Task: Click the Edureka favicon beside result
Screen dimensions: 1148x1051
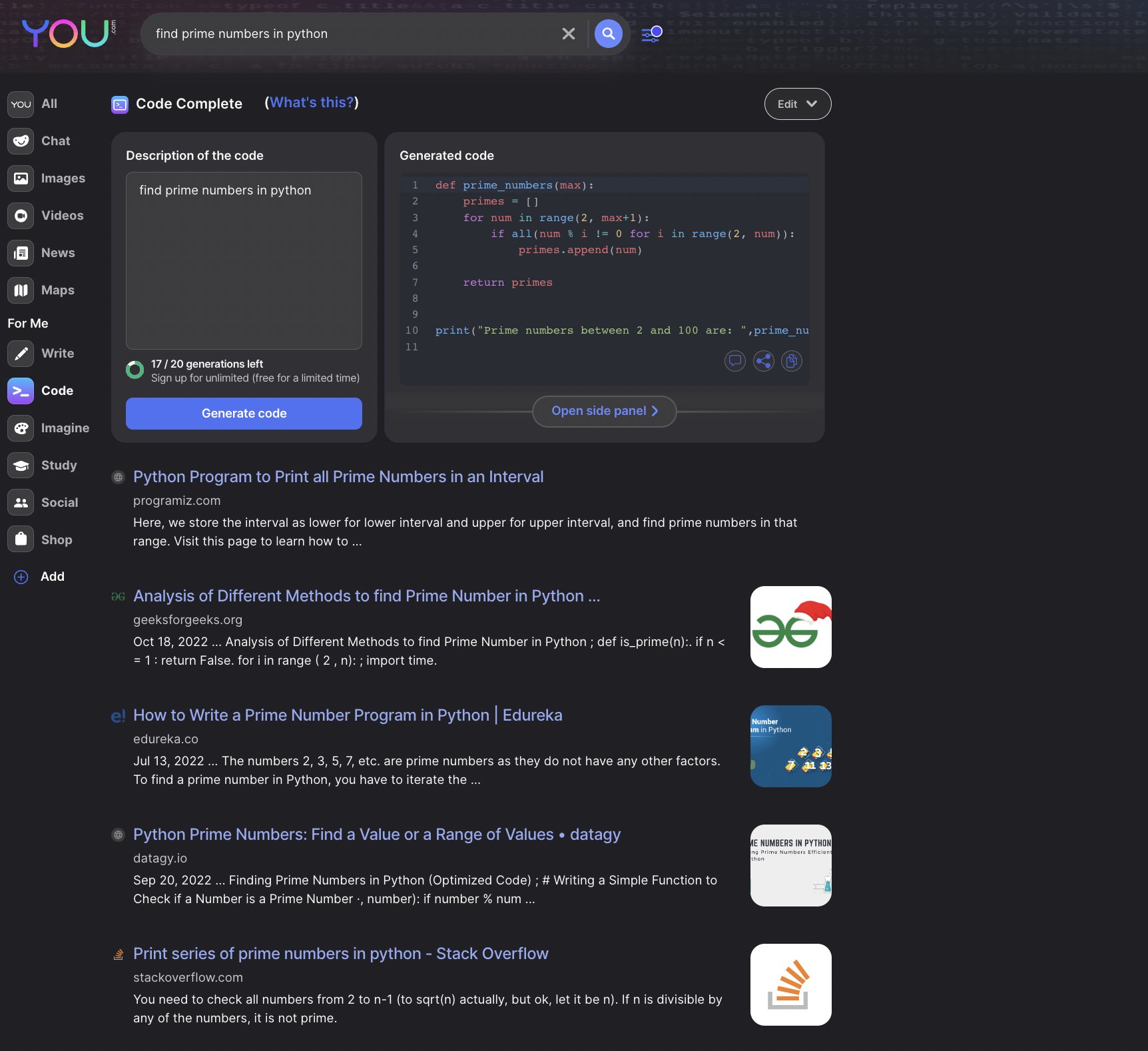Action: coord(118,716)
